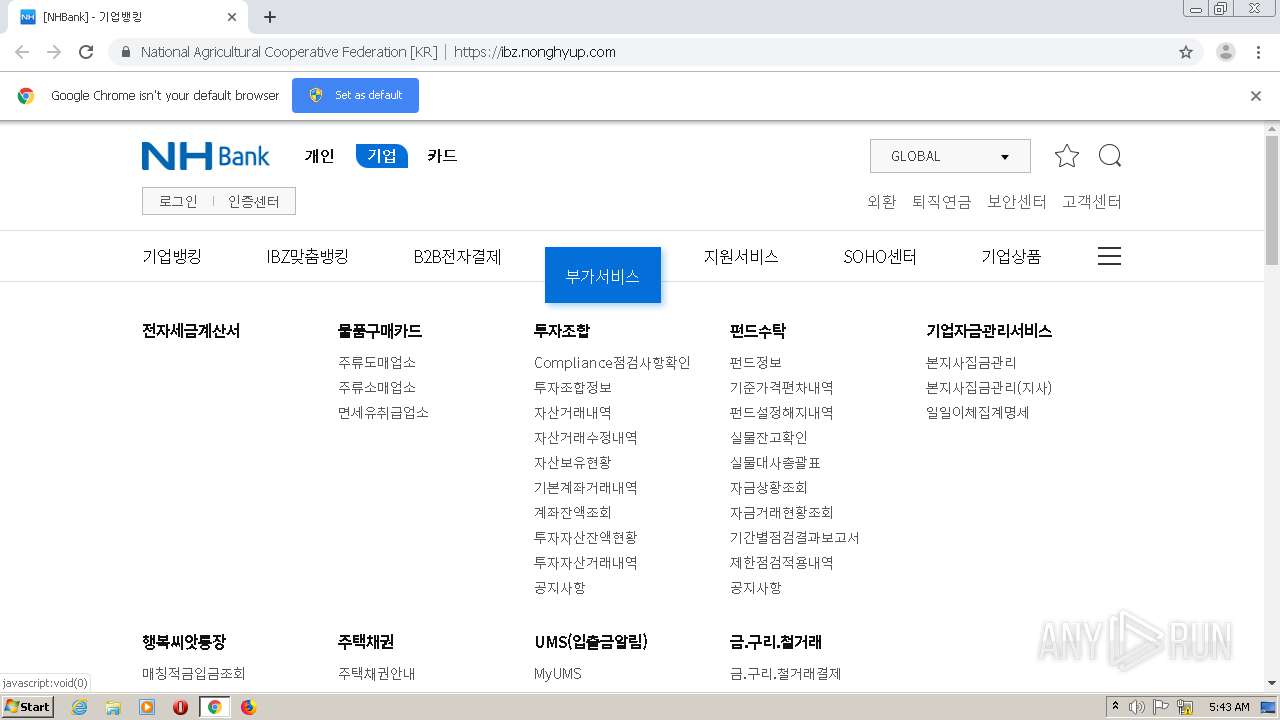Open MyUMS link
The width and height of the screenshot is (1280, 720).
[x=558, y=673]
